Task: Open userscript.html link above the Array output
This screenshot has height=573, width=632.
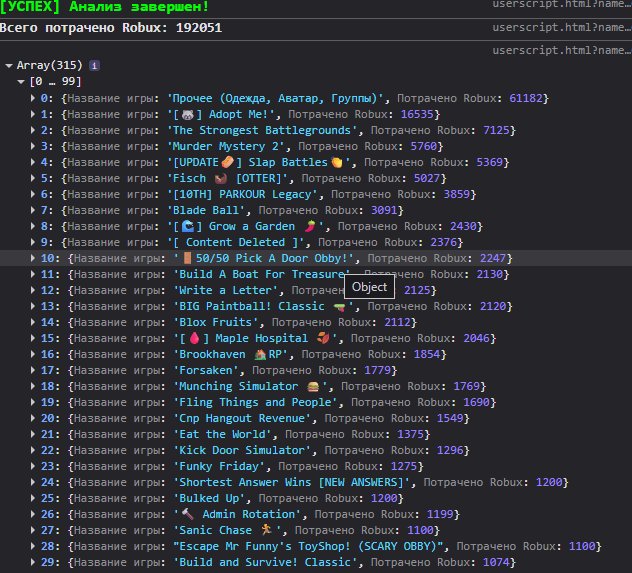Action: coord(561,50)
